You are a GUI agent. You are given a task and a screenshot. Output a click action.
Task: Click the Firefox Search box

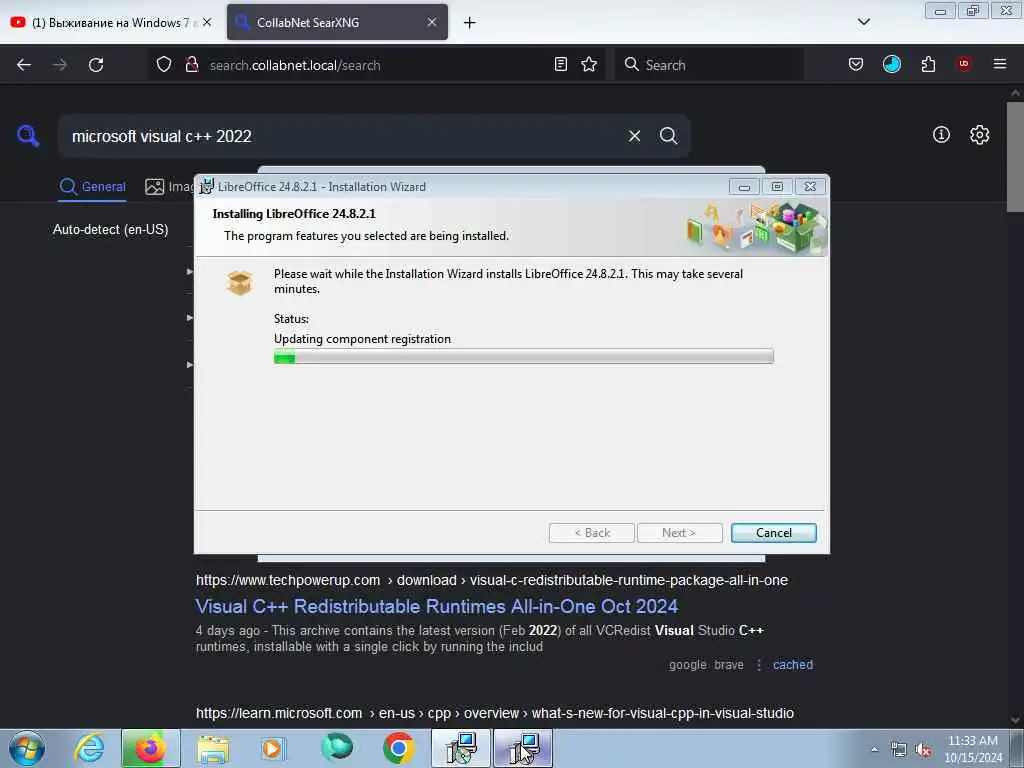pos(709,65)
